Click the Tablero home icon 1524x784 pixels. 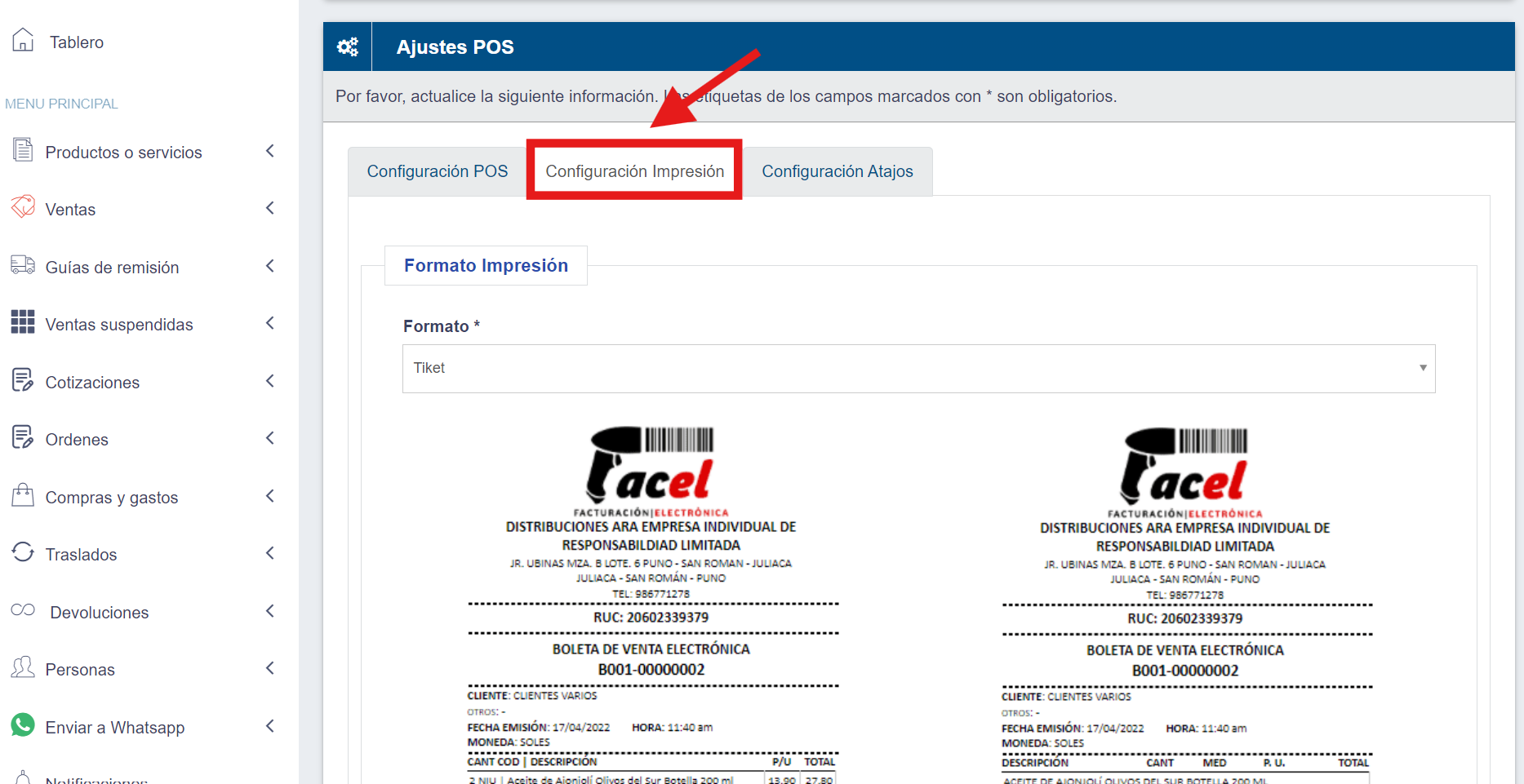23,40
